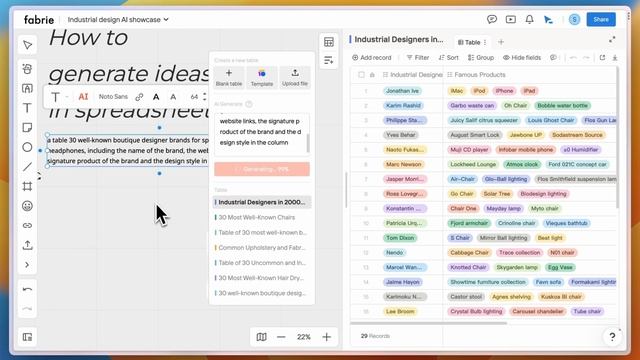Open the help question mark button
The image size is (640, 360).
click(x=612, y=337)
